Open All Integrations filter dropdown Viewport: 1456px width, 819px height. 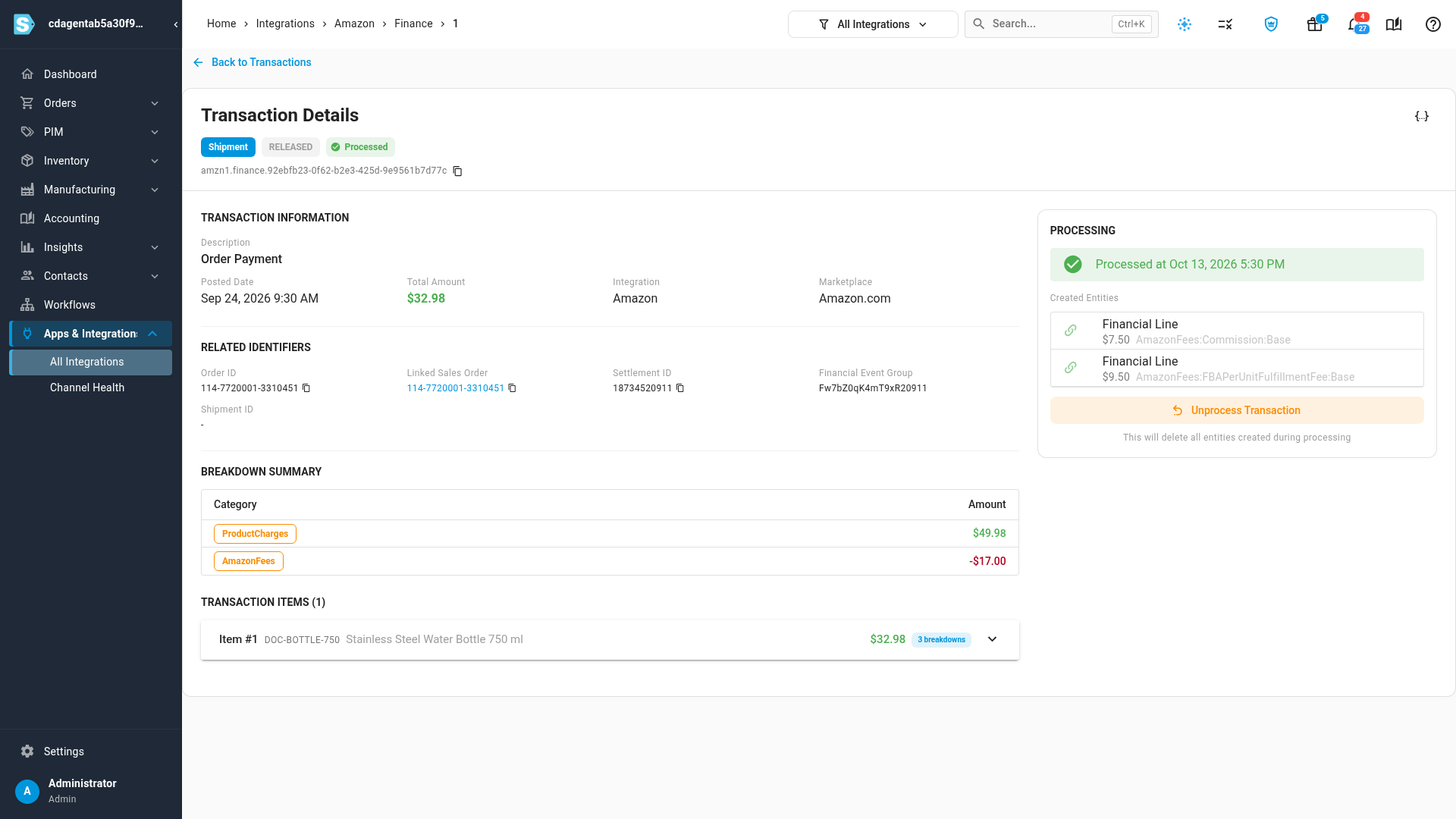(873, 24)
